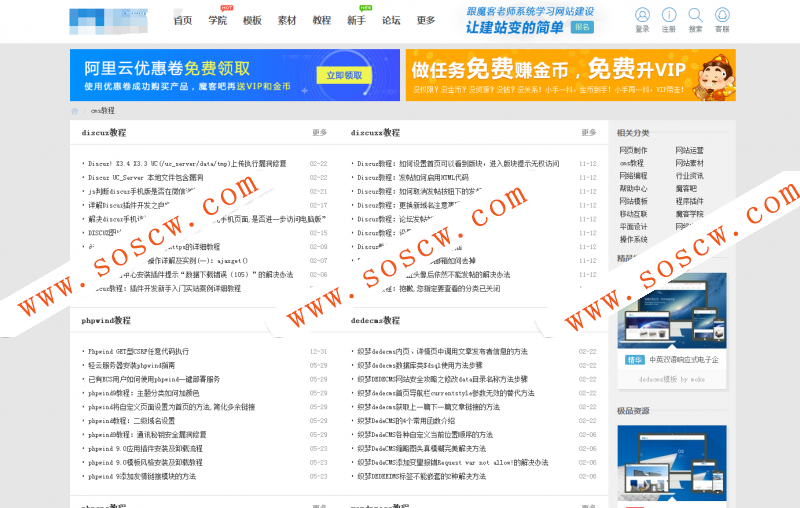
Task: Select 网站模板 category link
Action: pyautogui.click(x=633, y=201)
